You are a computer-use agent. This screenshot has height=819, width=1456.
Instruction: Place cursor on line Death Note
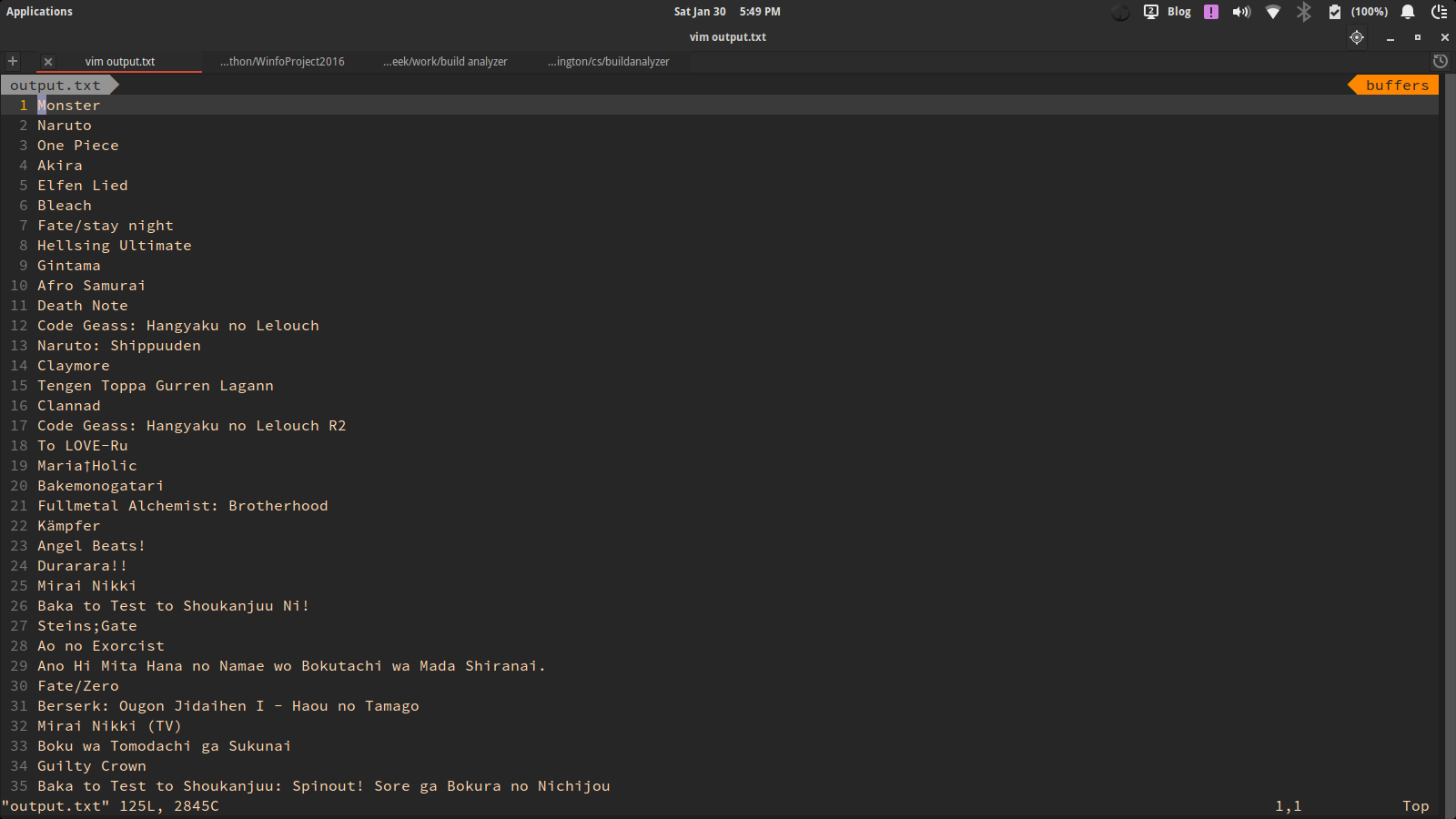83,306
